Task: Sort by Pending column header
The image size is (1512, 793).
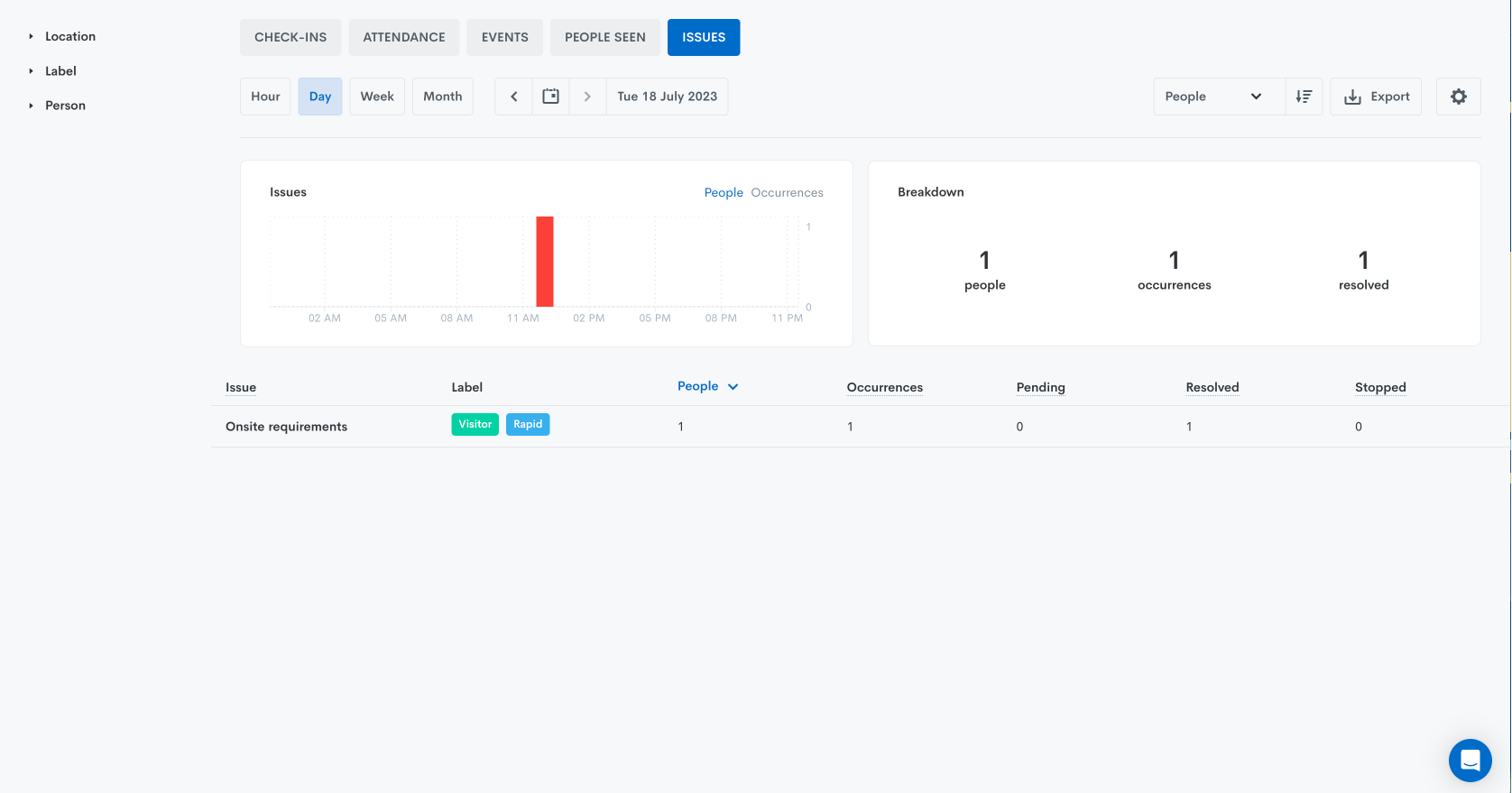Action: [1041, 387]
